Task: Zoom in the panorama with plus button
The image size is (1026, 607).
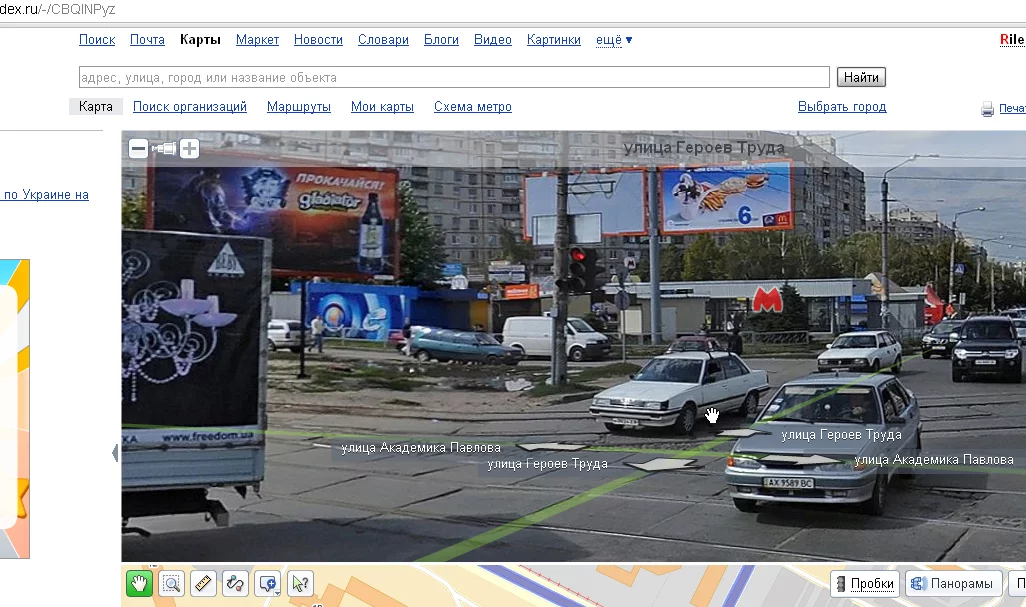Action: (189, 148)
